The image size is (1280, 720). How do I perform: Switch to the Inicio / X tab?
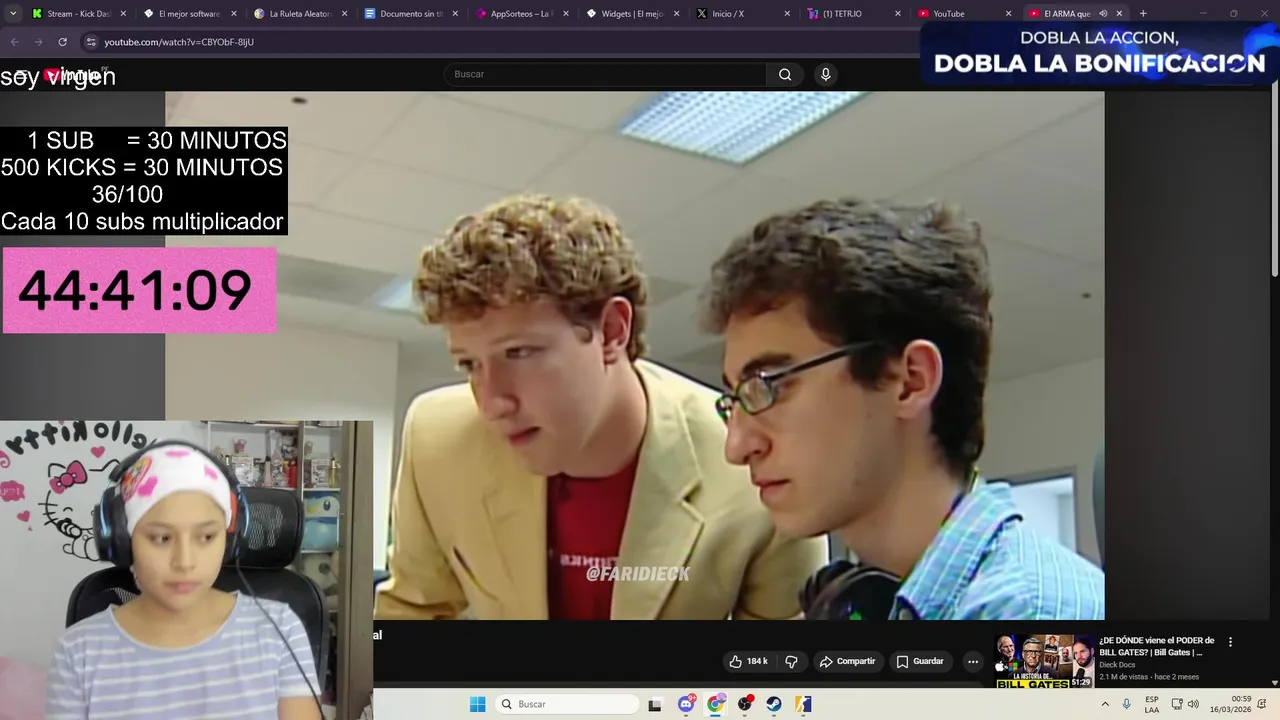coord(741,14)
